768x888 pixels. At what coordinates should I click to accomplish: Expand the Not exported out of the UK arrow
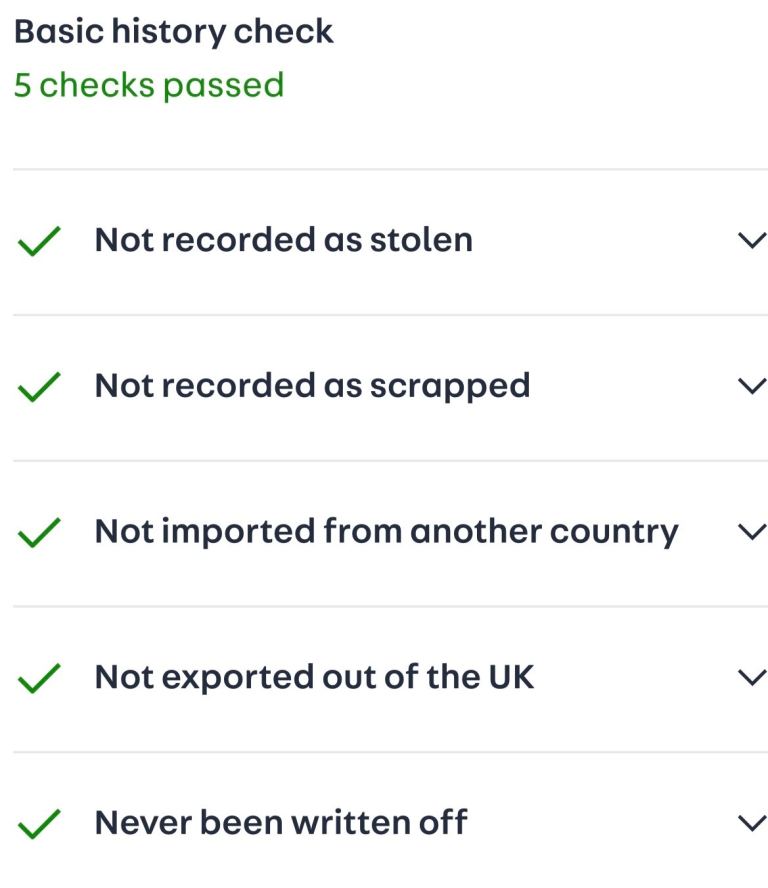coord(751,678)
